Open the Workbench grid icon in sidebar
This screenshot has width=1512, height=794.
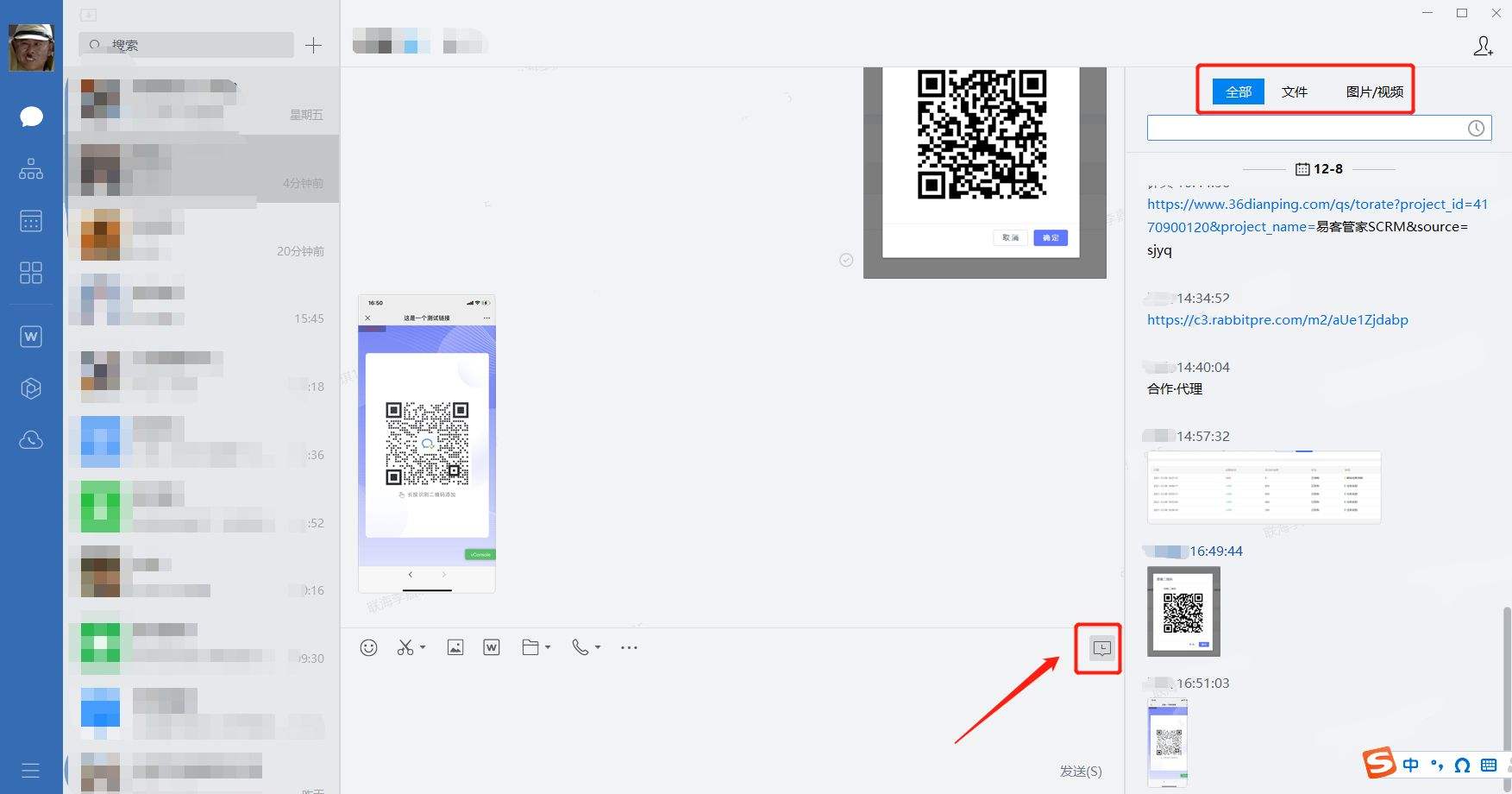pos(31,273)
